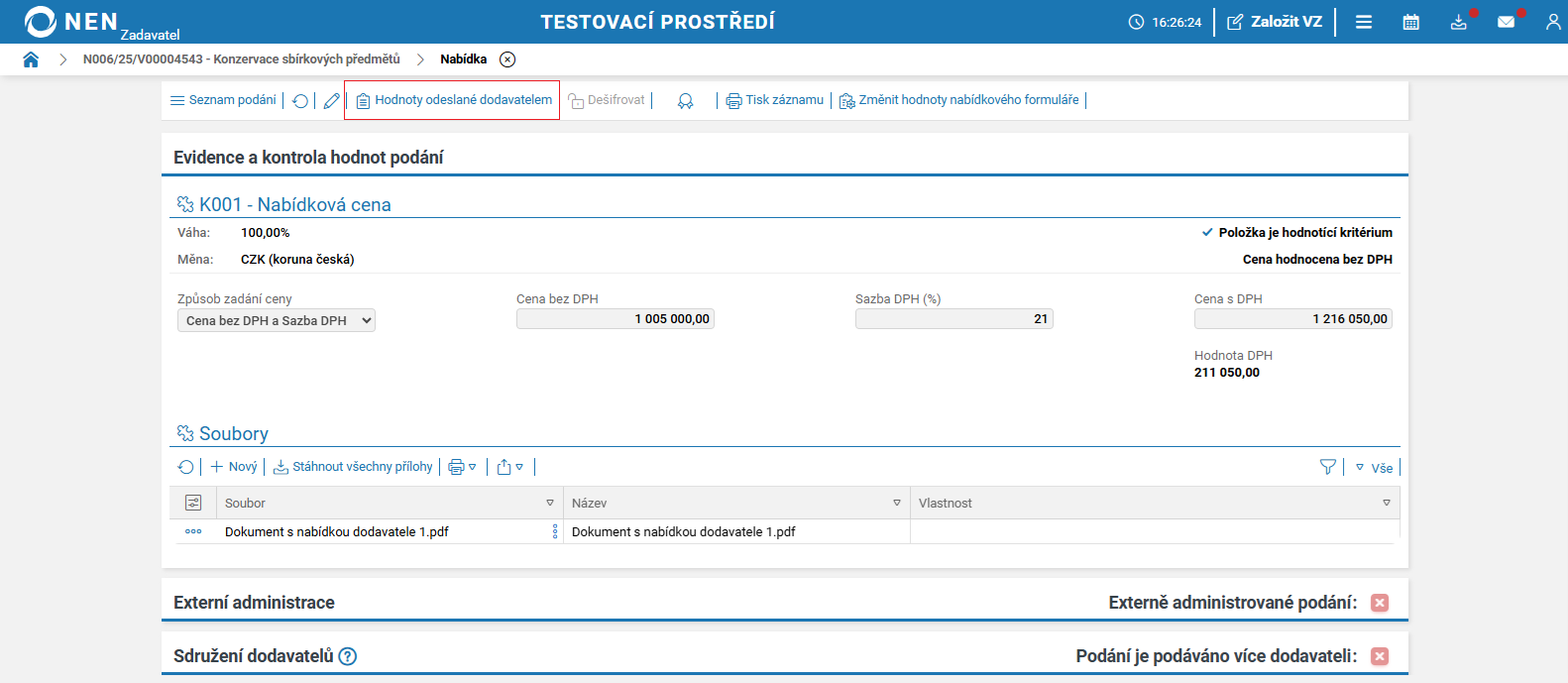Click the Založit VZ button
1568x683 pixels.
click(x=1275, y=22)
